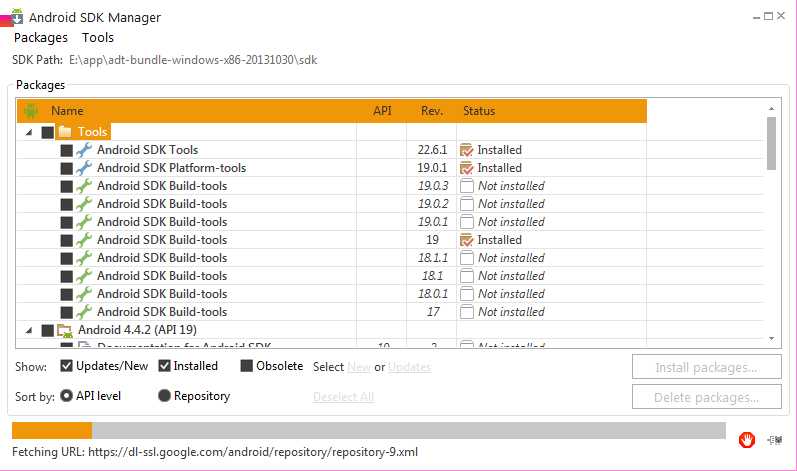Collapse the Android 4.4.2 (API 19) group
Image resolution: width=797 pixels, height=471 pixels.
click(29, 330)
